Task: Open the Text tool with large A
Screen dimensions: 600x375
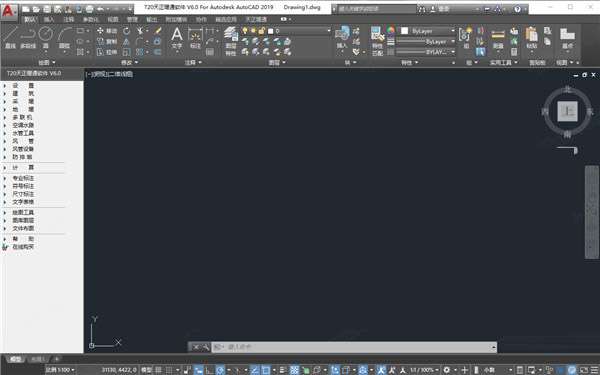Action: 177,38
